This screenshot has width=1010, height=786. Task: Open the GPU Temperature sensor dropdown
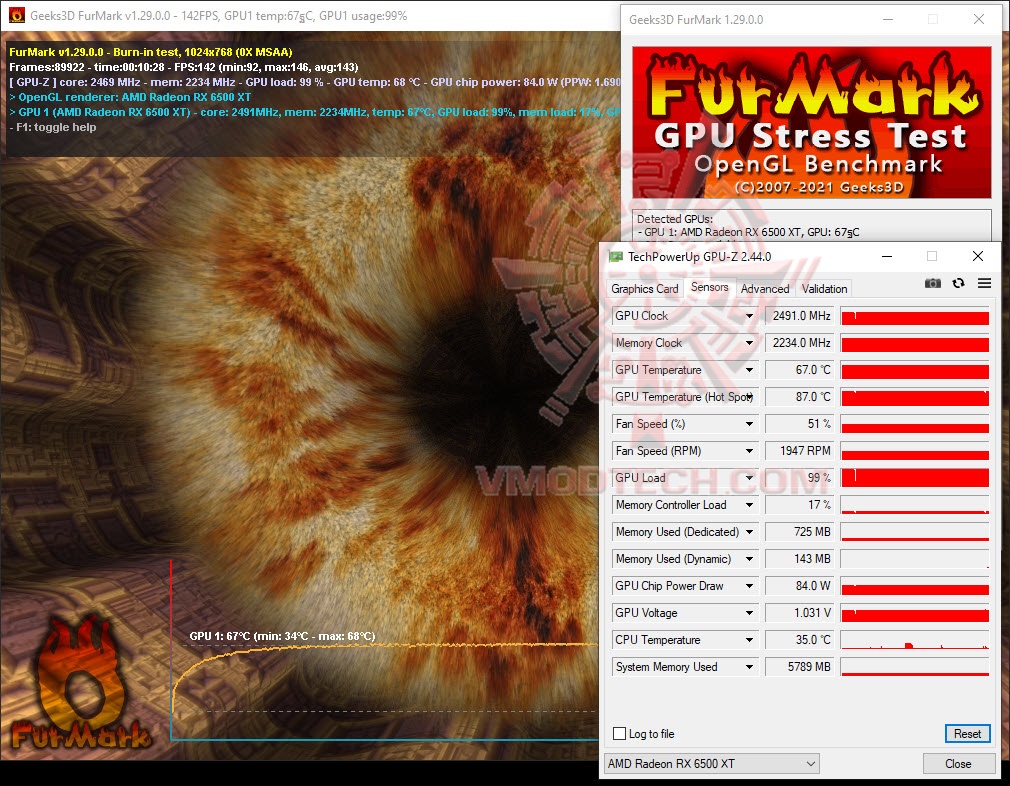coord(749,370)
